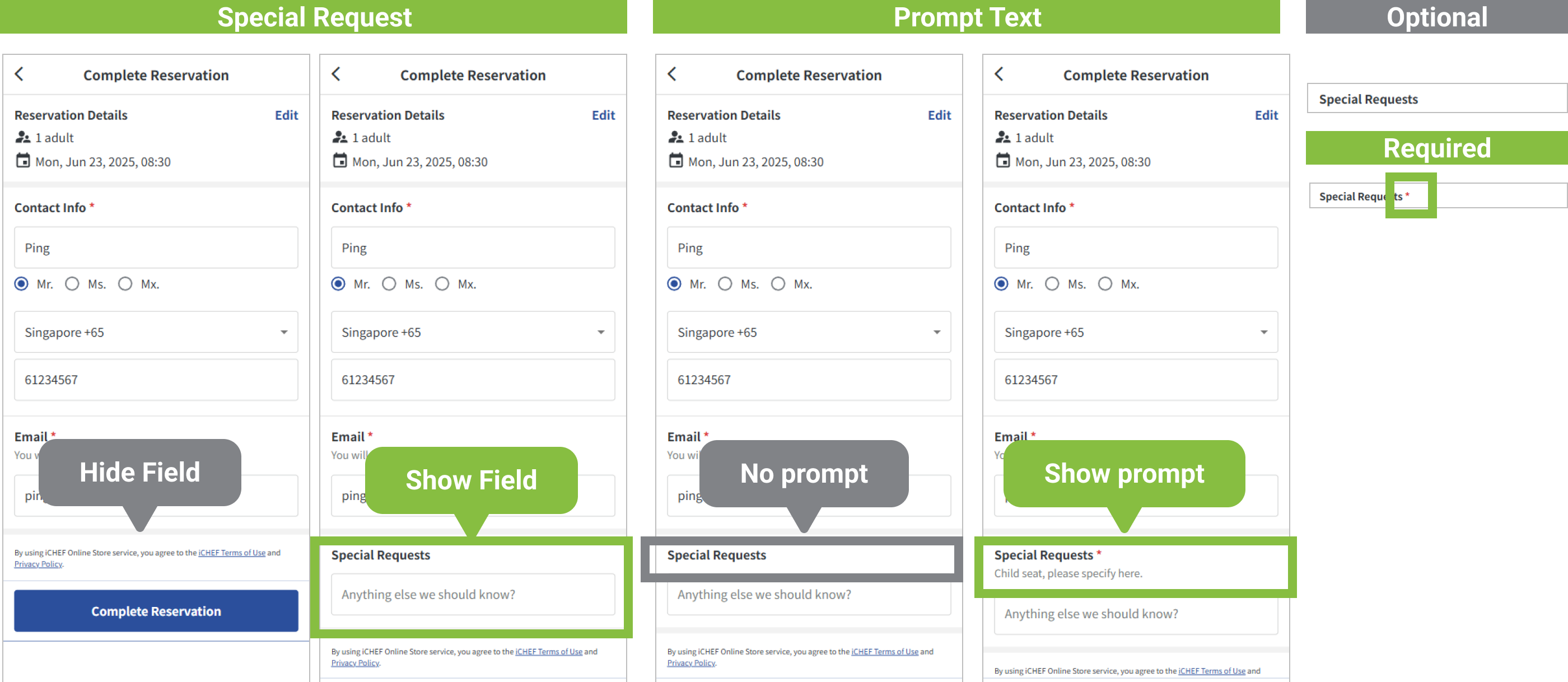Image resolution: width=1568 pixels, height=682 pixels.
Task: Expand Singapore +65 dropdown in No prompt panel
Action: pos(808,332)
